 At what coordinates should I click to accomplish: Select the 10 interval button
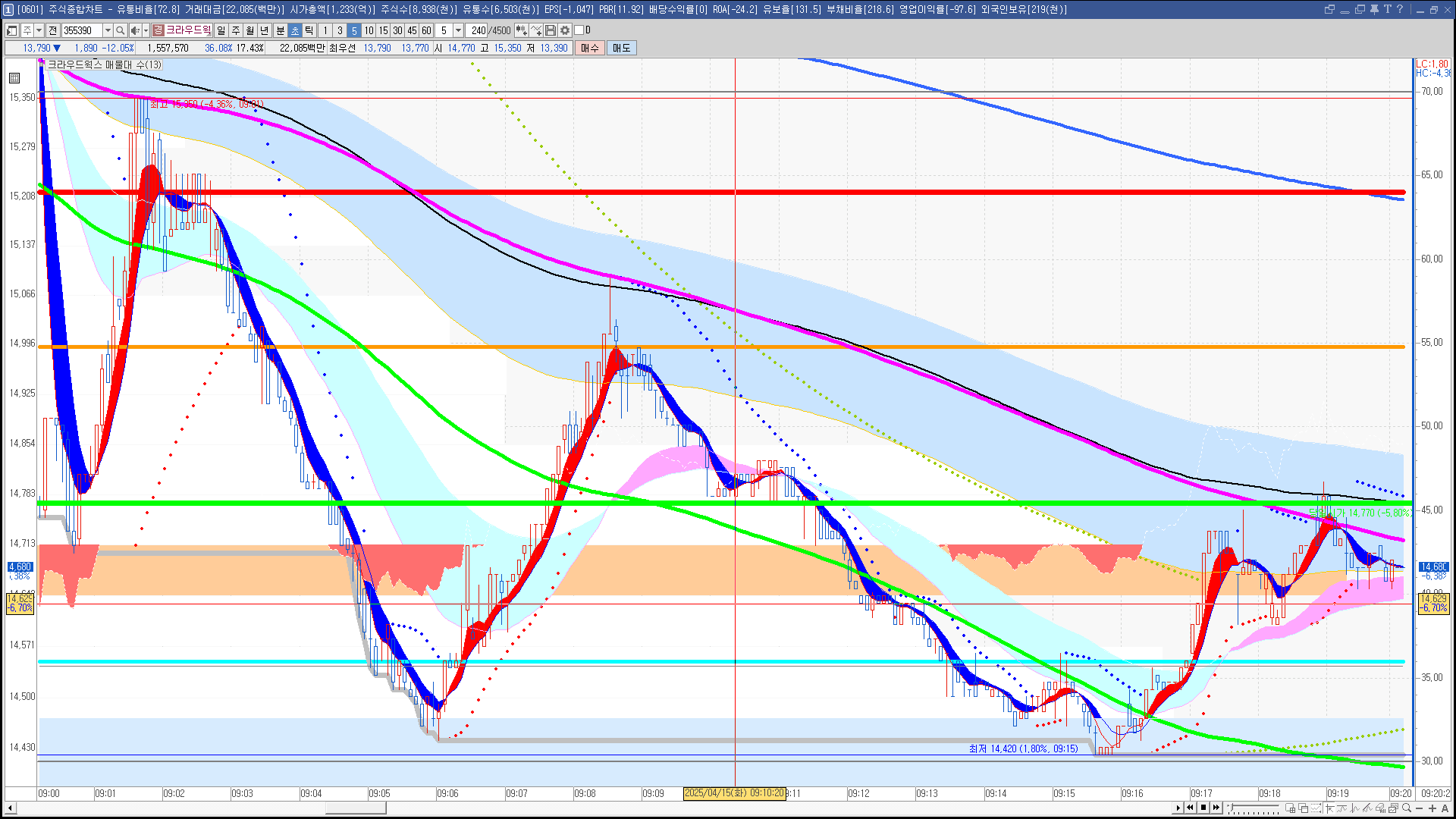click(x=369, y=30)
